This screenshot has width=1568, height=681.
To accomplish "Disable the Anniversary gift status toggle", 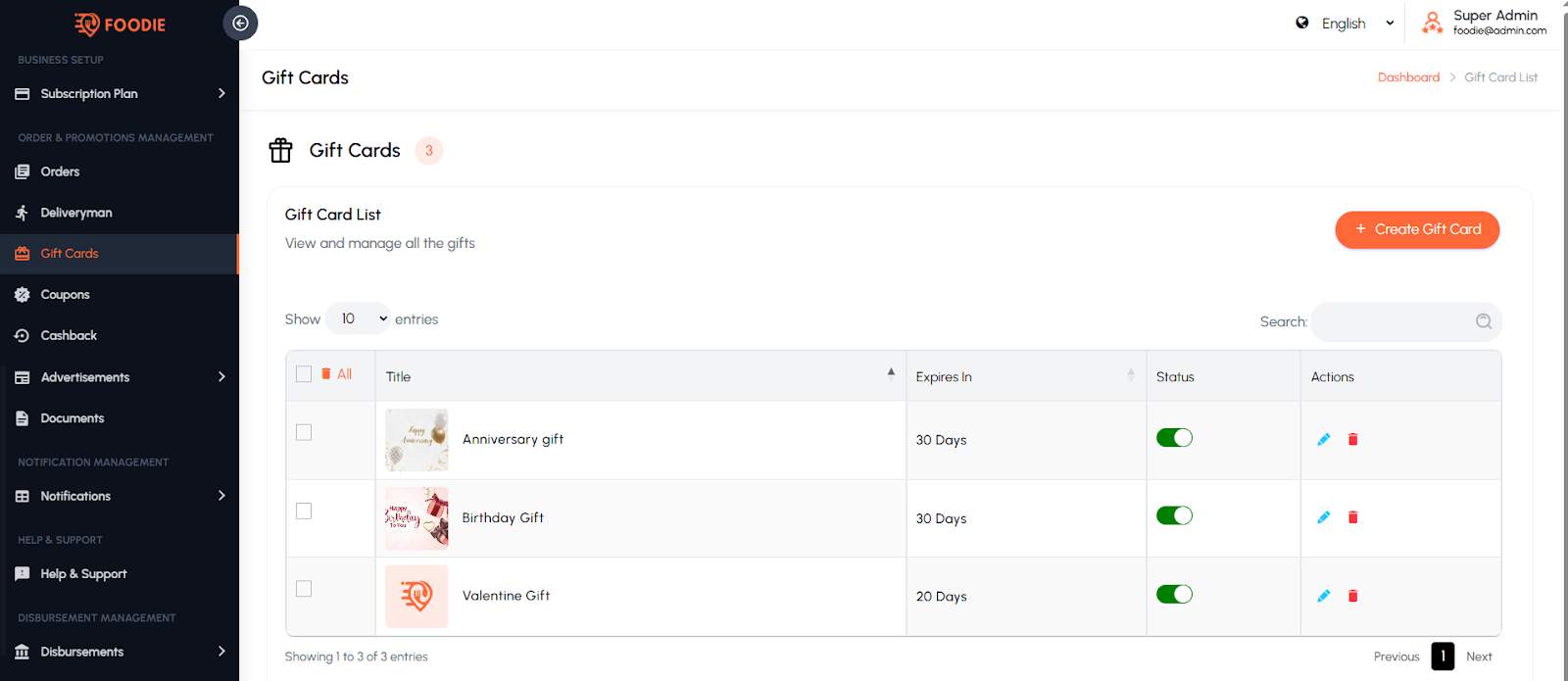I will click(x=1174, y=438).
